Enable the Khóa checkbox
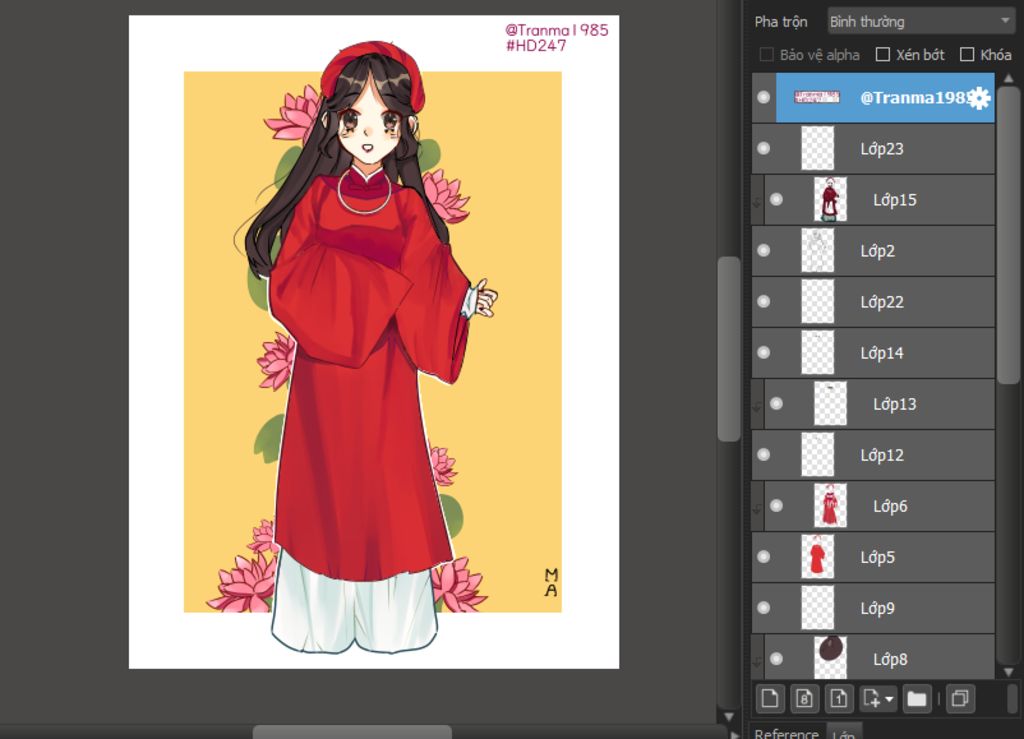 967,54
